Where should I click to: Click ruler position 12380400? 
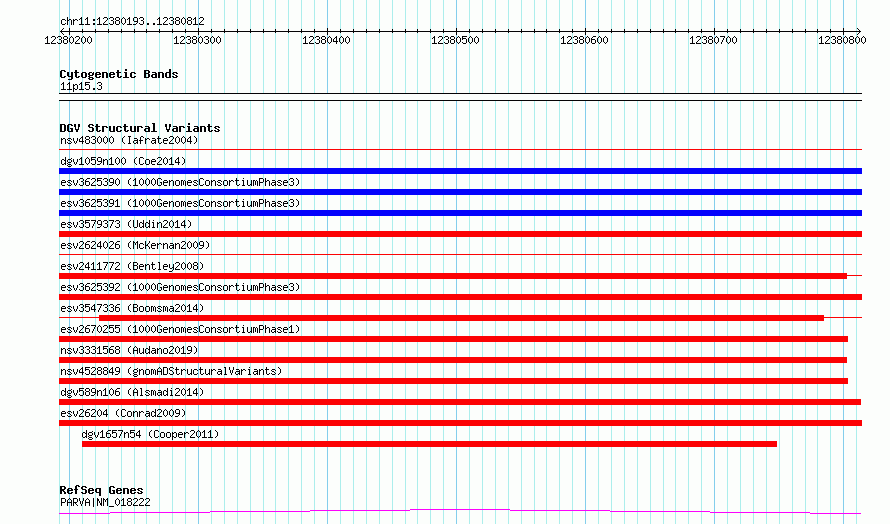click(326, 40)
